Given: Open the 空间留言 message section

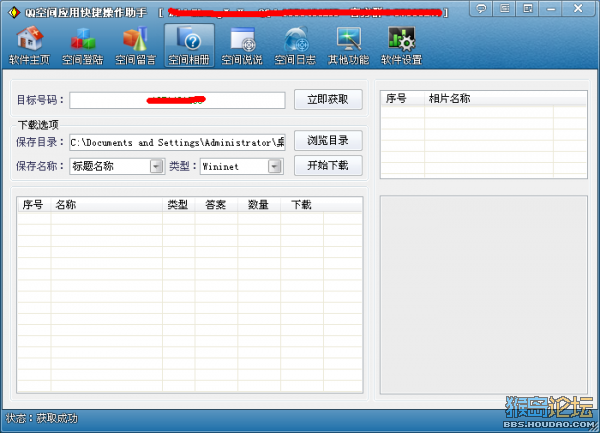Looking at the screenshot, I should coord(136,45).
